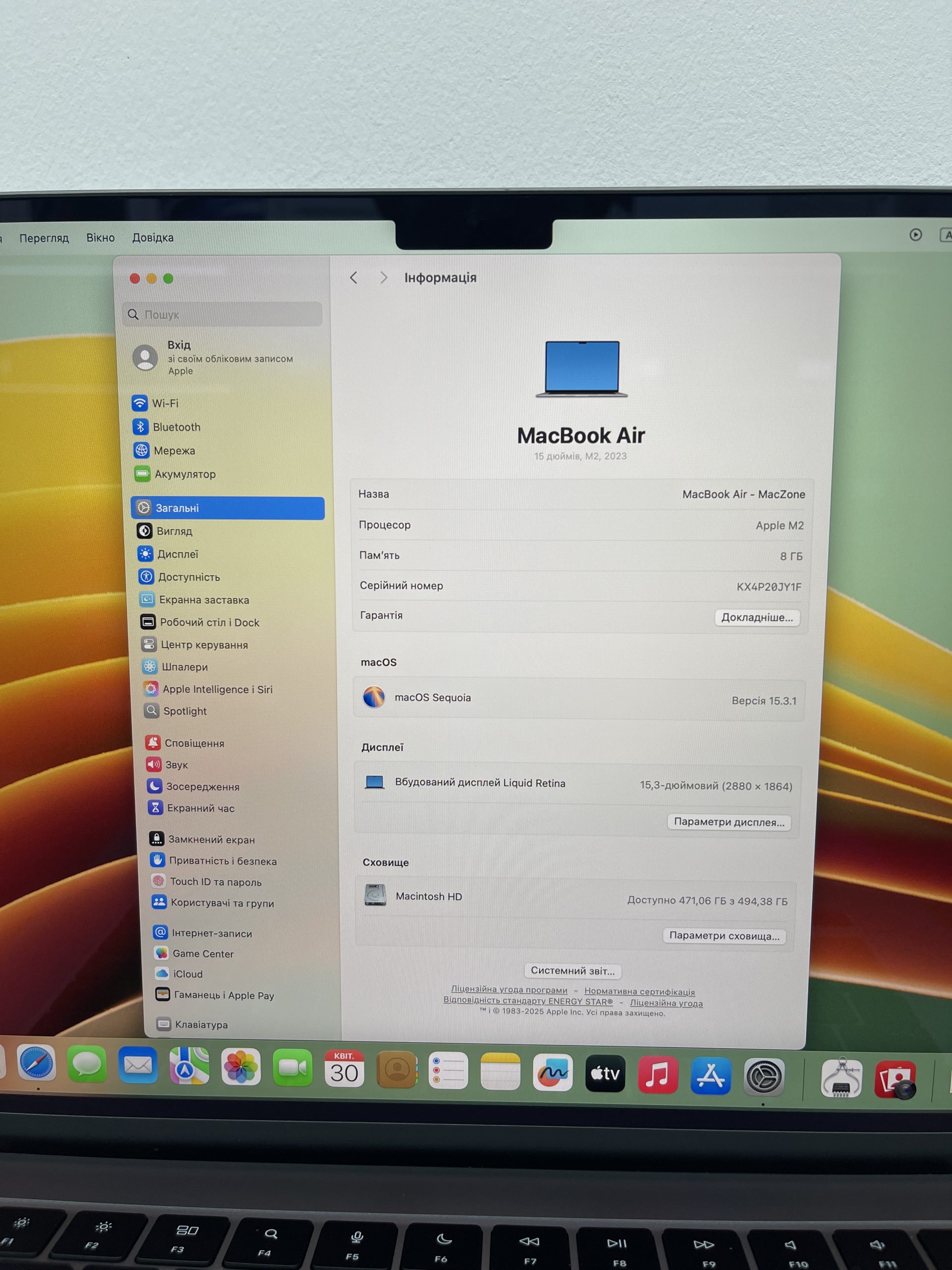Go back with the left chevron
The image size is (952, 1270).
click(354, 278)
